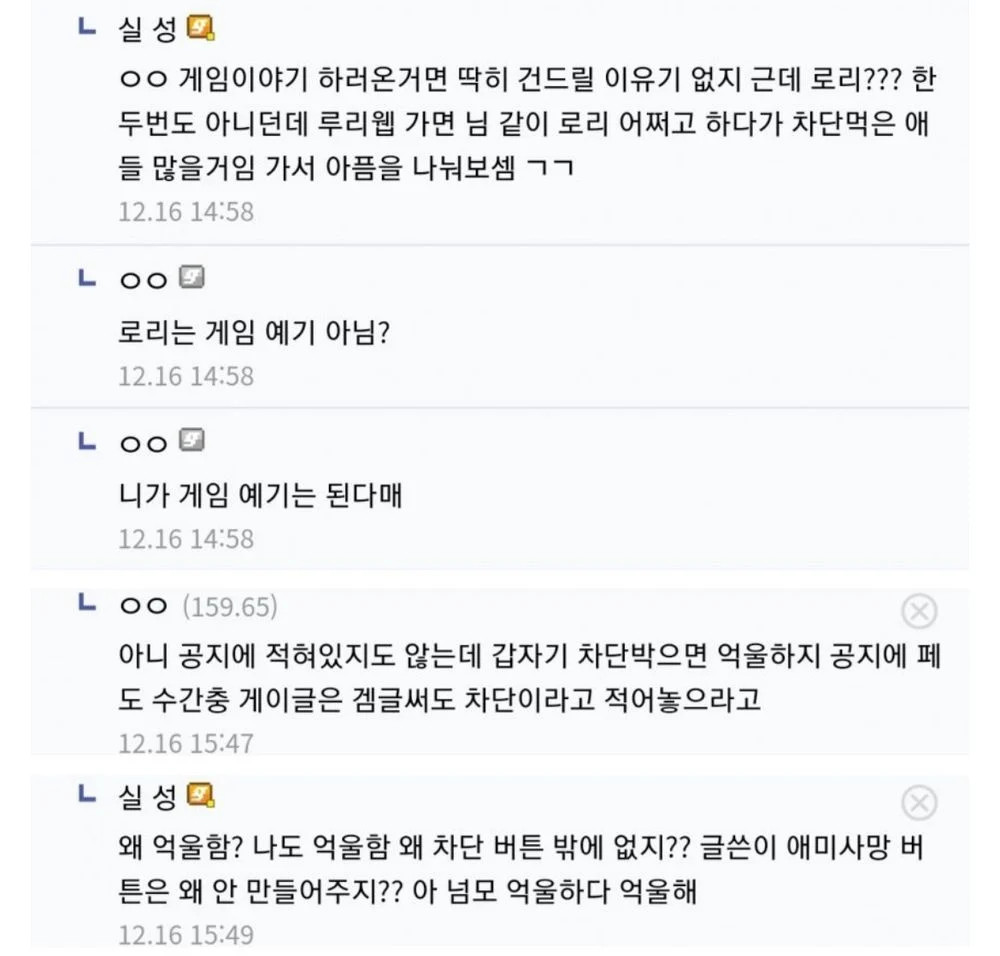Click reply arrow beside '니가 게임 예기는 된다매' comment

[x=86, y=441]
